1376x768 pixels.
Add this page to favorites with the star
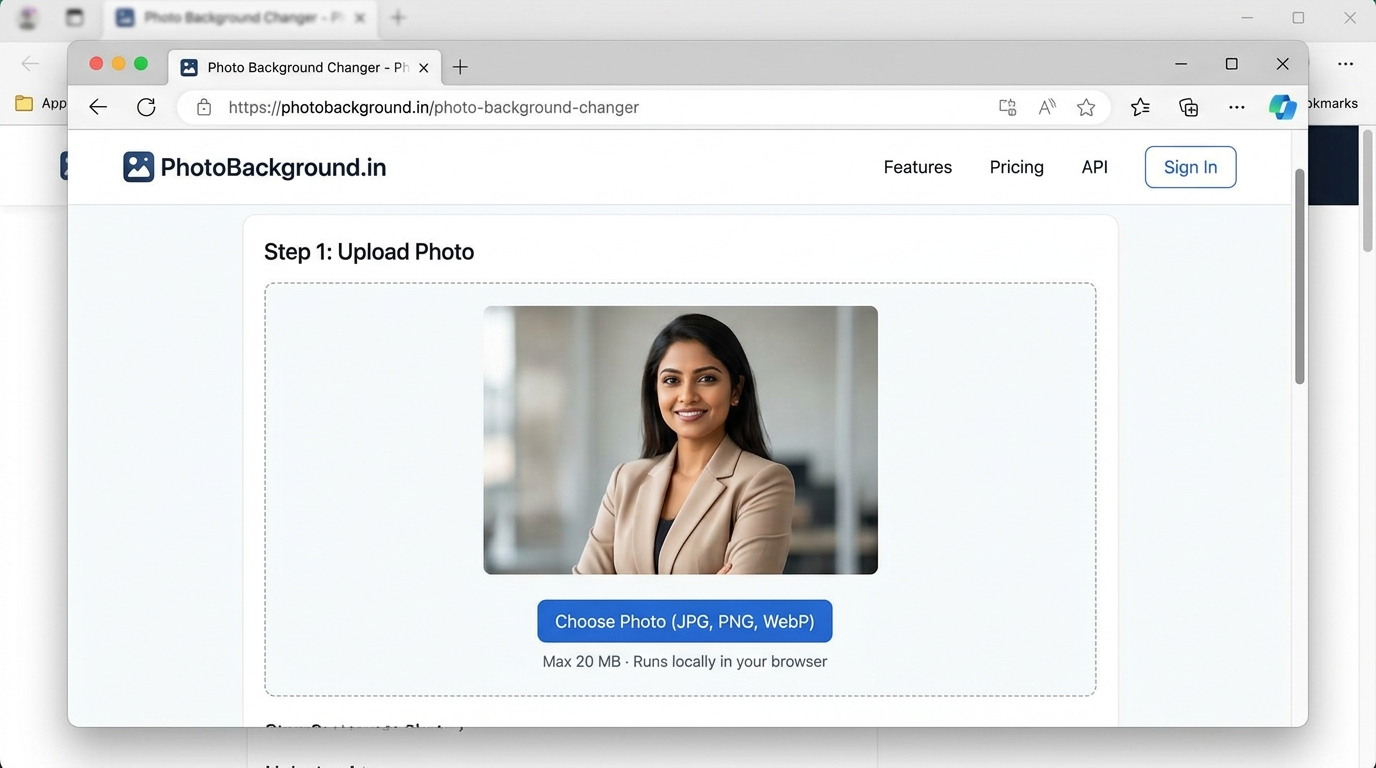1086,107
